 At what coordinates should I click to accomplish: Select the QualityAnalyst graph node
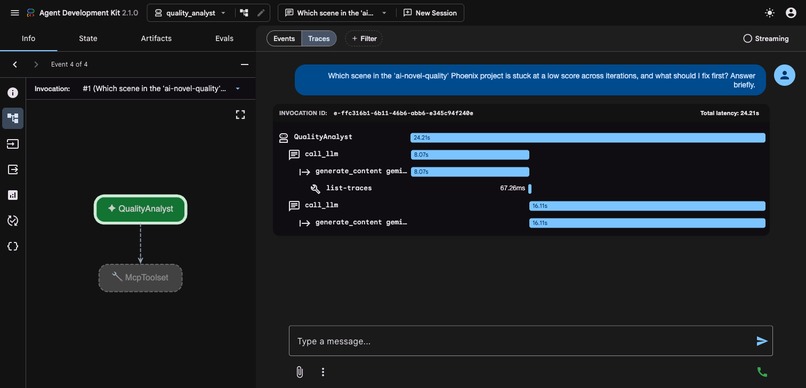click(140, 209)
